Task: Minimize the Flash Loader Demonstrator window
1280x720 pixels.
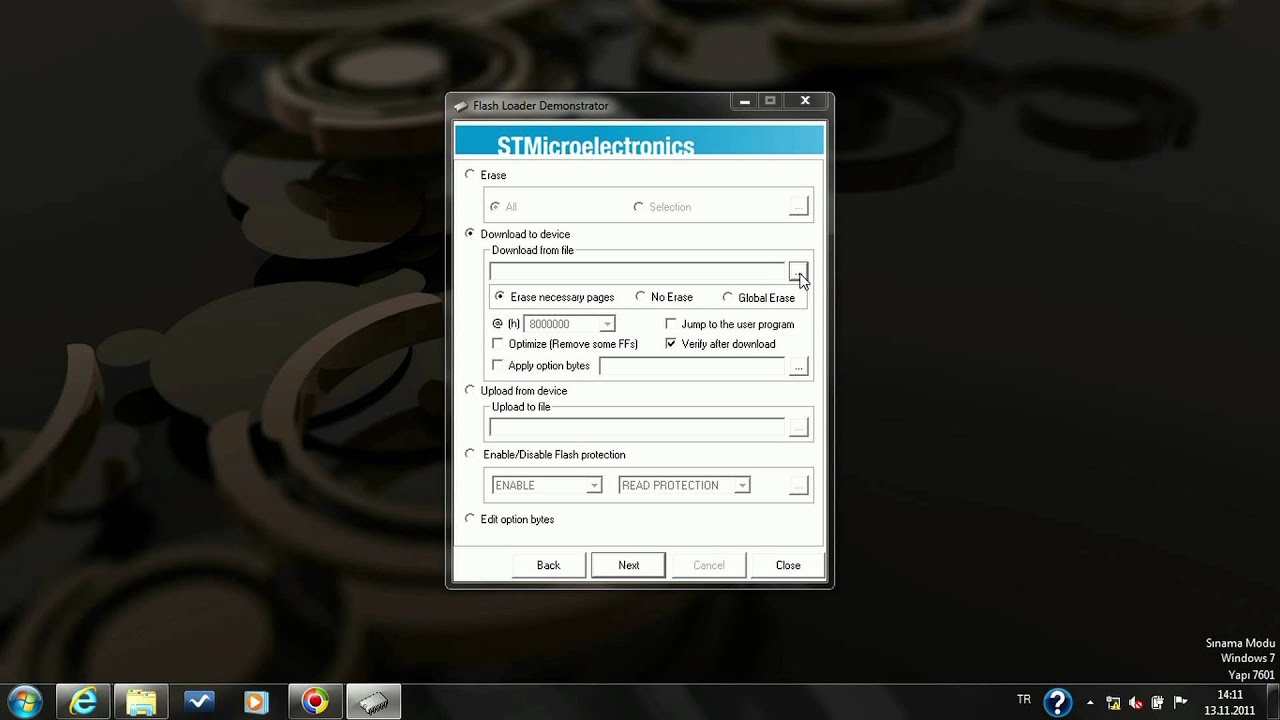Action: [744, 101]
